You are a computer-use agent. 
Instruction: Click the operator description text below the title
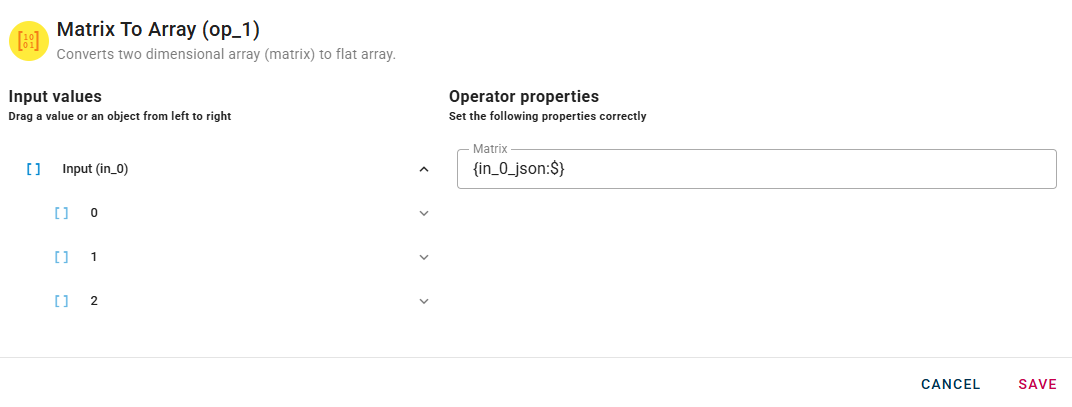coord(226,54)
